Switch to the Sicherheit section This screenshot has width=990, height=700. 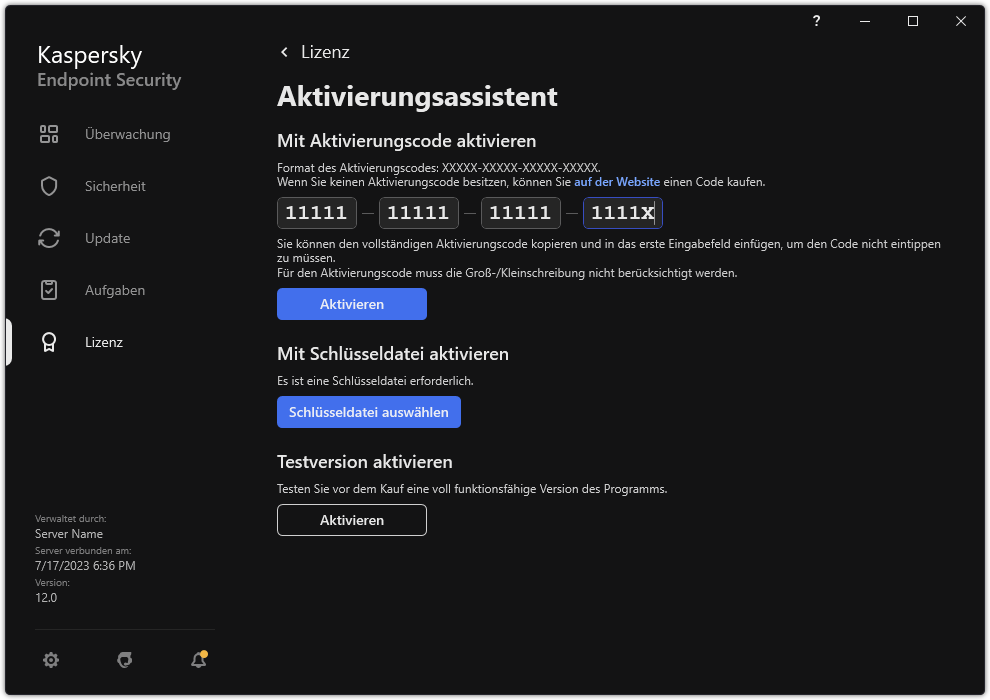click(113, 186)
